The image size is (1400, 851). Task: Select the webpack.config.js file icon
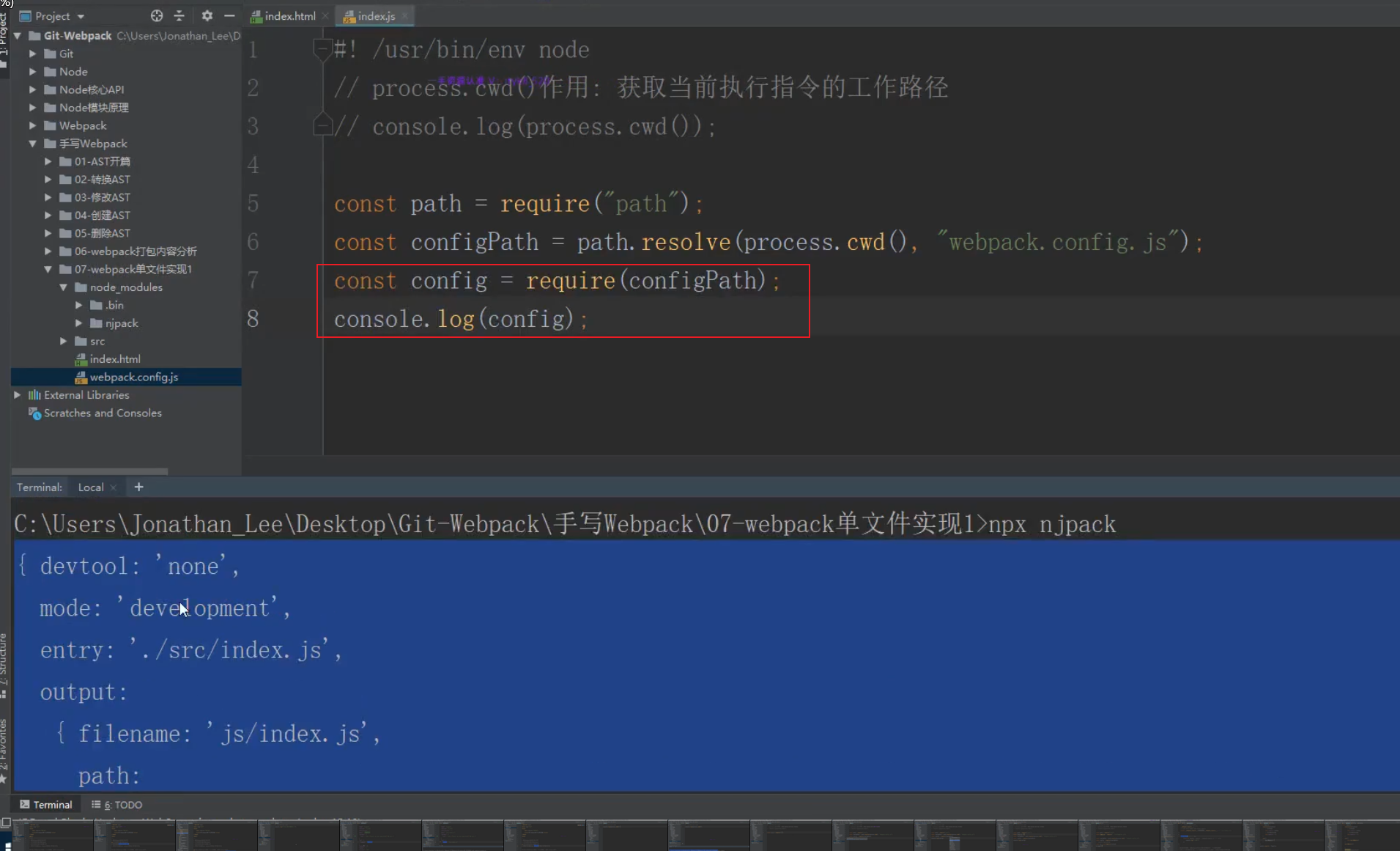click(x=81, y=377)
